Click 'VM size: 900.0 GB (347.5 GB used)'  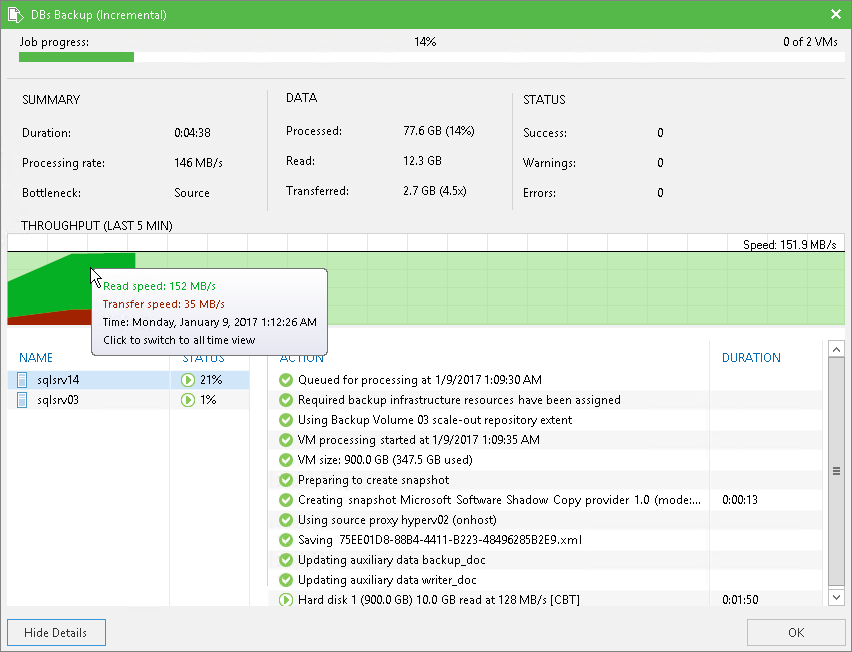click(x=385, y=460)
